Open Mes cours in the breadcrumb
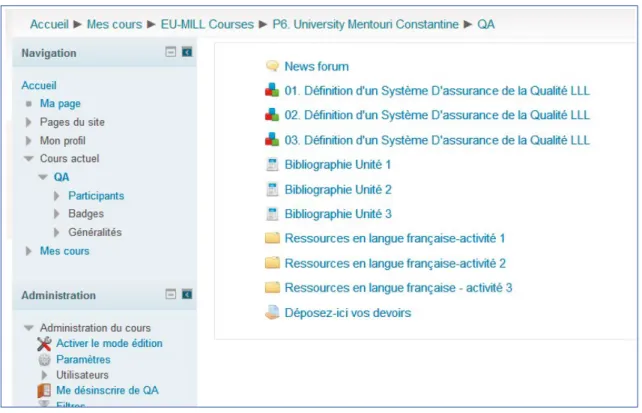Image resolution: width=642 pixels, height=413 pixels. [x=114, y=24]
